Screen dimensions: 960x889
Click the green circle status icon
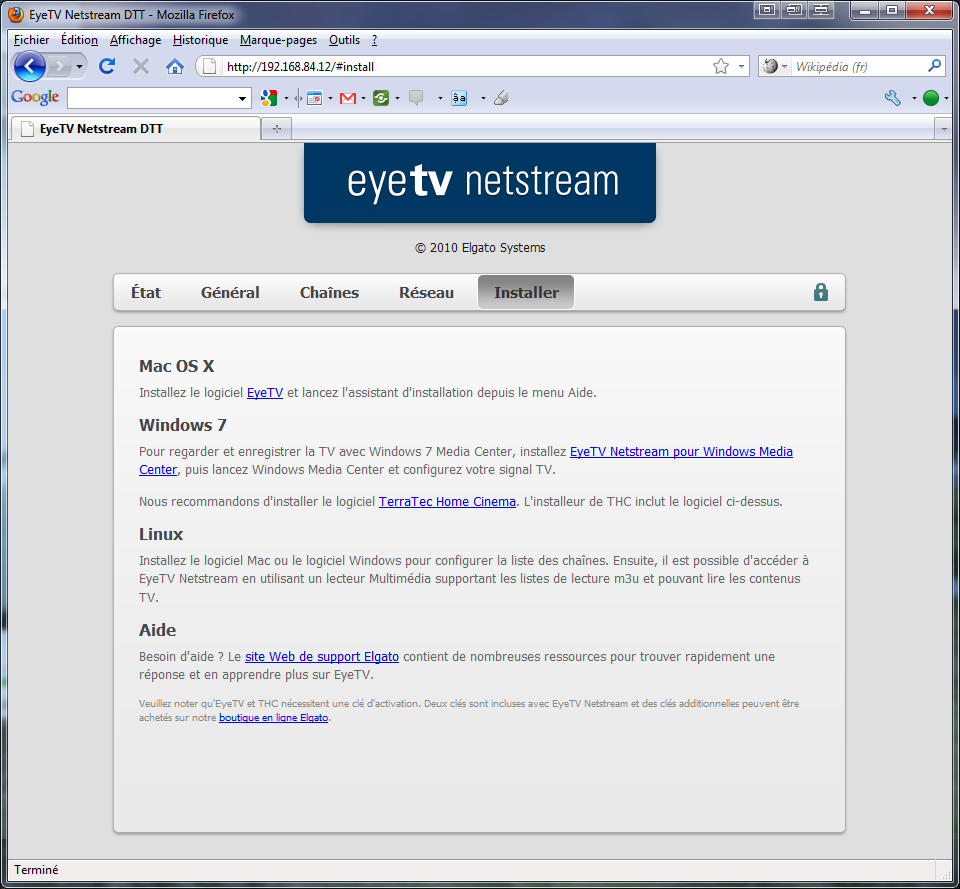click(931, 98)
